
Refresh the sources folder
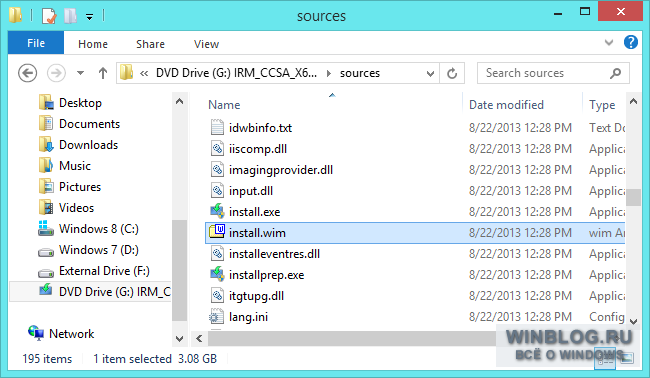coord(452,73)
